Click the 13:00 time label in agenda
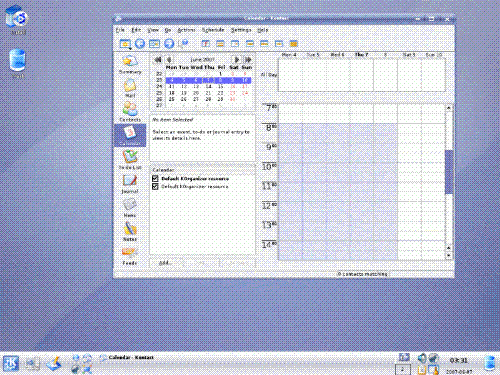The image size is (500, 375). tap(269, 225)
